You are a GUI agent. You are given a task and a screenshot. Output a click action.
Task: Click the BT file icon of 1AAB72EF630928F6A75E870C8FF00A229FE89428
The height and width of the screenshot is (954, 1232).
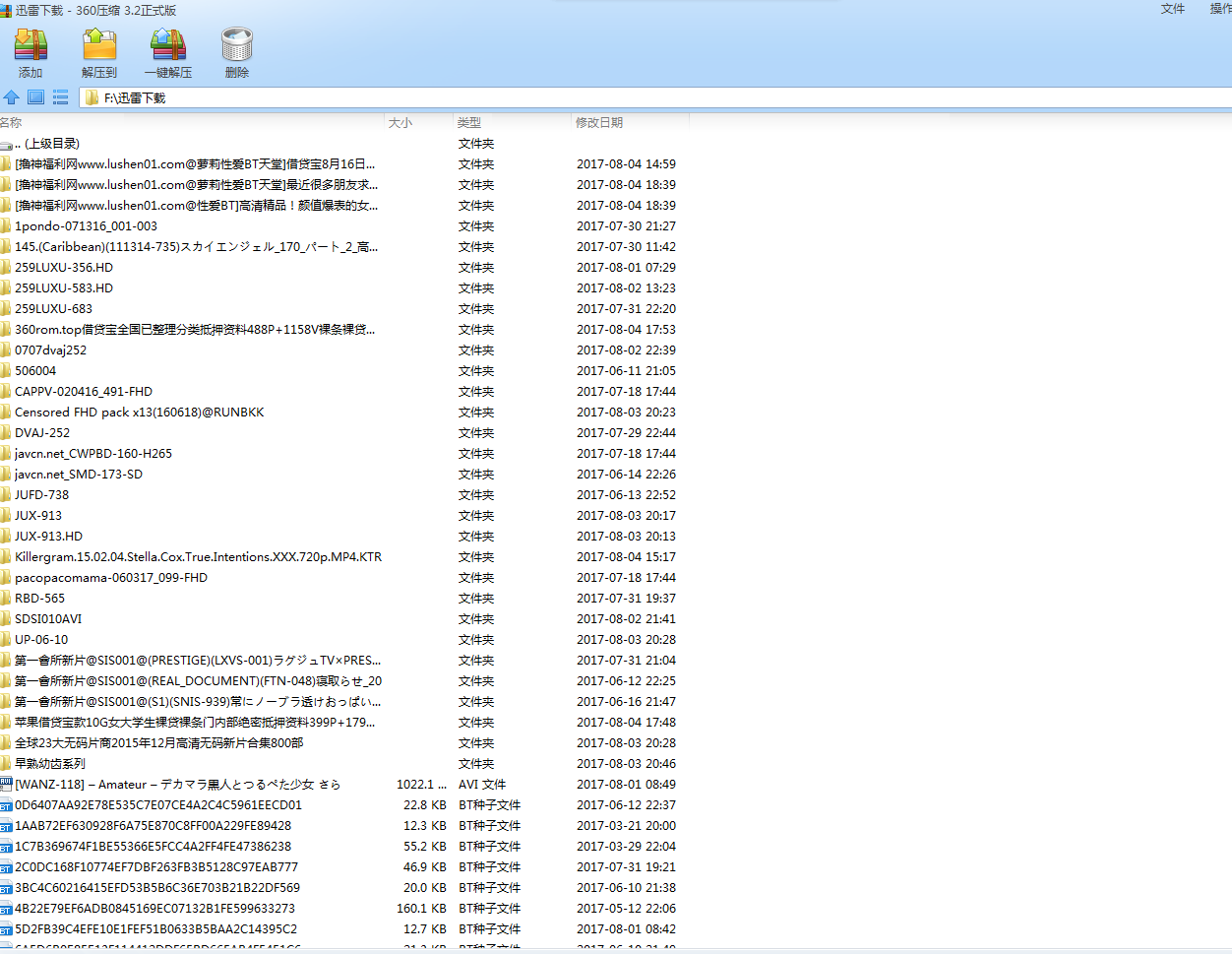[x=5, y=826]
